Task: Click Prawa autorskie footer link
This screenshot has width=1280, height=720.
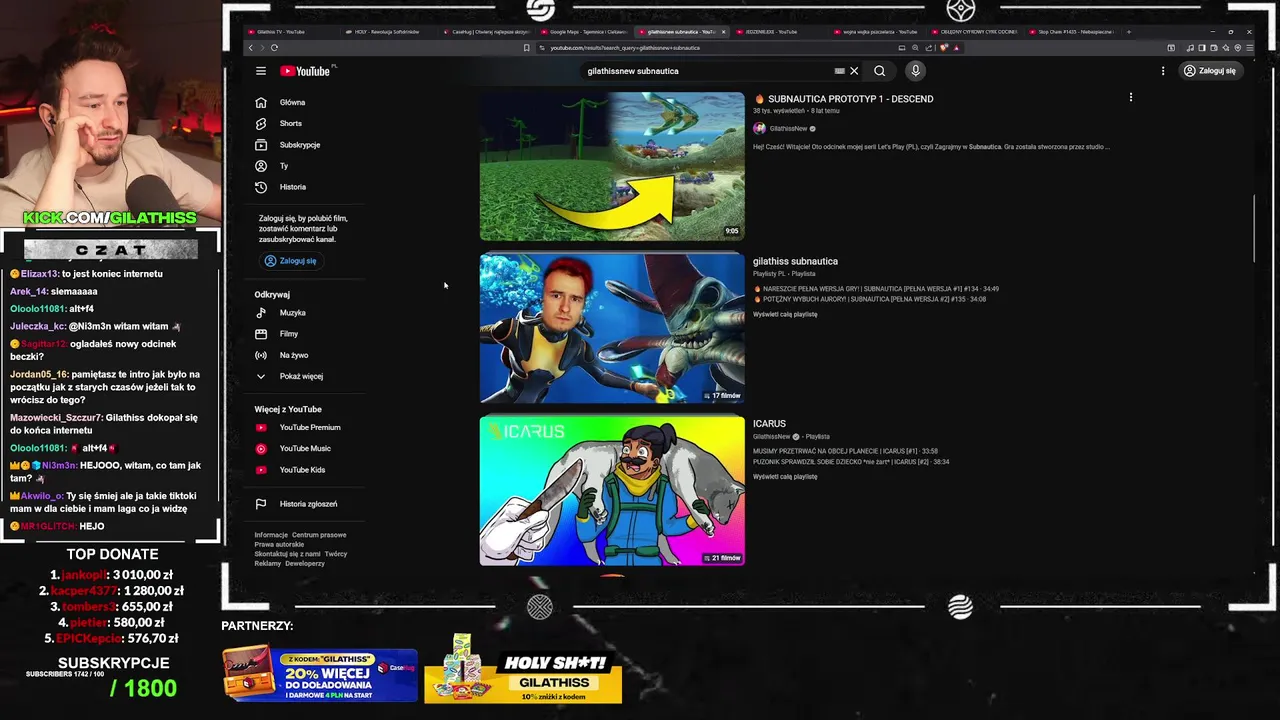Action: click(279, 545)
